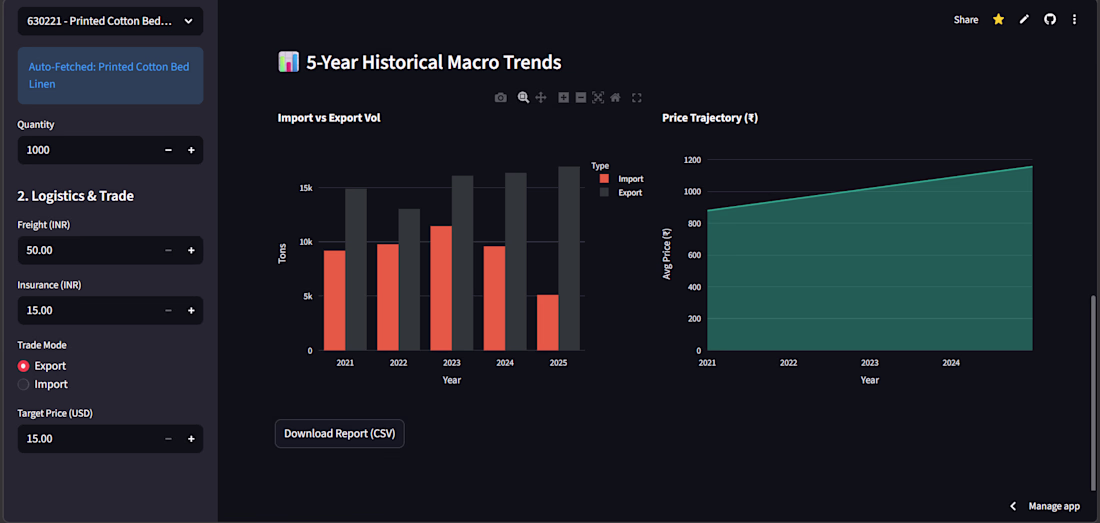Screen dimensions: 1100x523
Task: Click the Trade Mode label
Action: 42,345
